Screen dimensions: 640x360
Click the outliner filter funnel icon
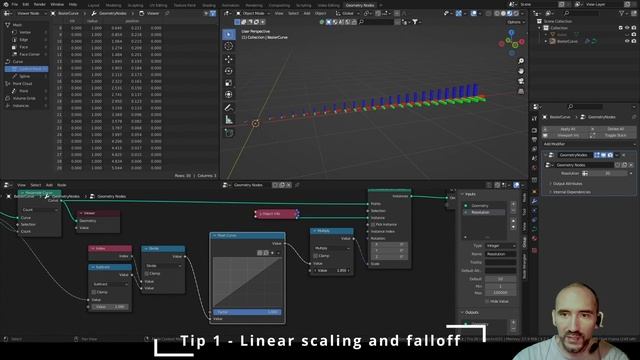click(622, 13)
